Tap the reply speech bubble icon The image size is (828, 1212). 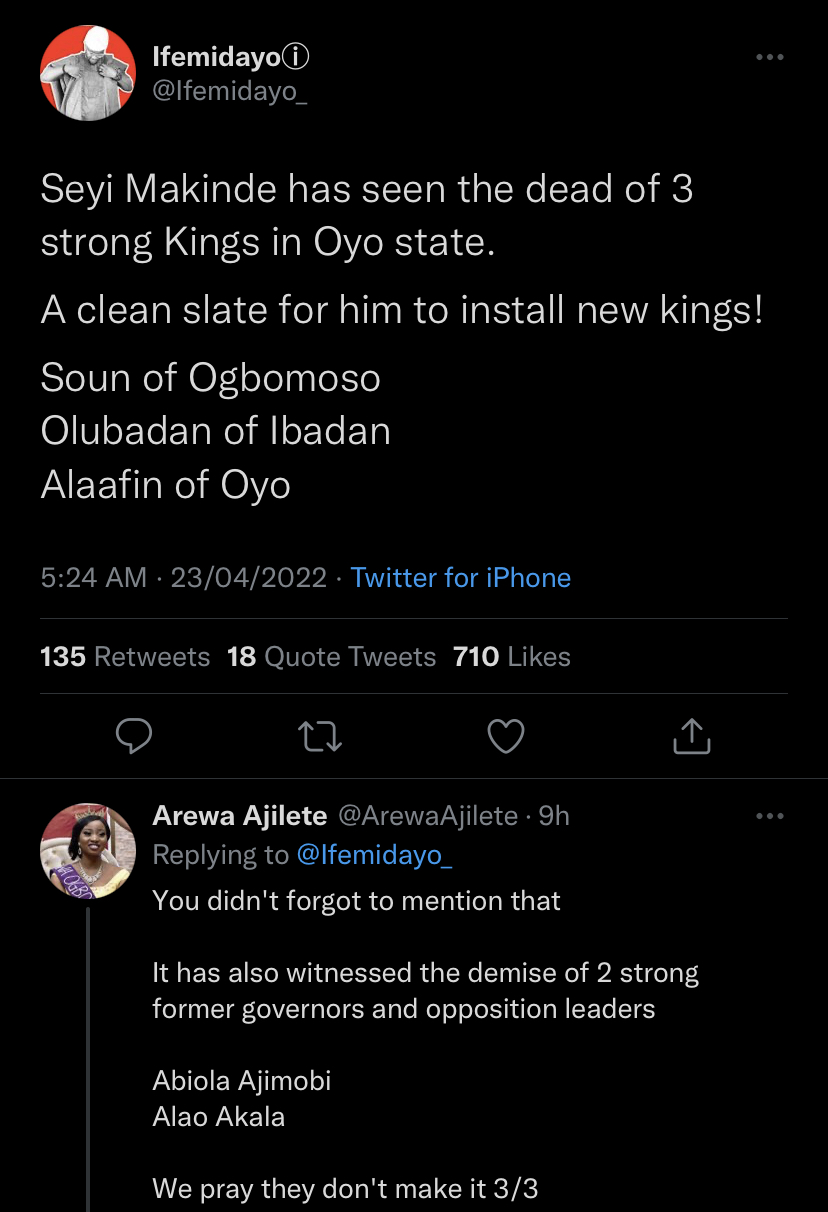(x=134, y=736)
